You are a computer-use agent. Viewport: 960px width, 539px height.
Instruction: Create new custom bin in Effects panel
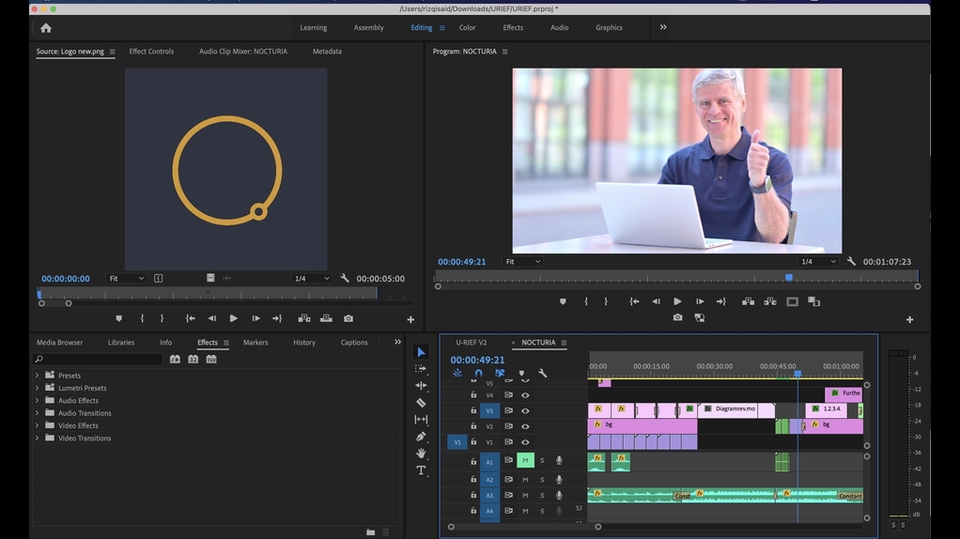coord(370,532)
